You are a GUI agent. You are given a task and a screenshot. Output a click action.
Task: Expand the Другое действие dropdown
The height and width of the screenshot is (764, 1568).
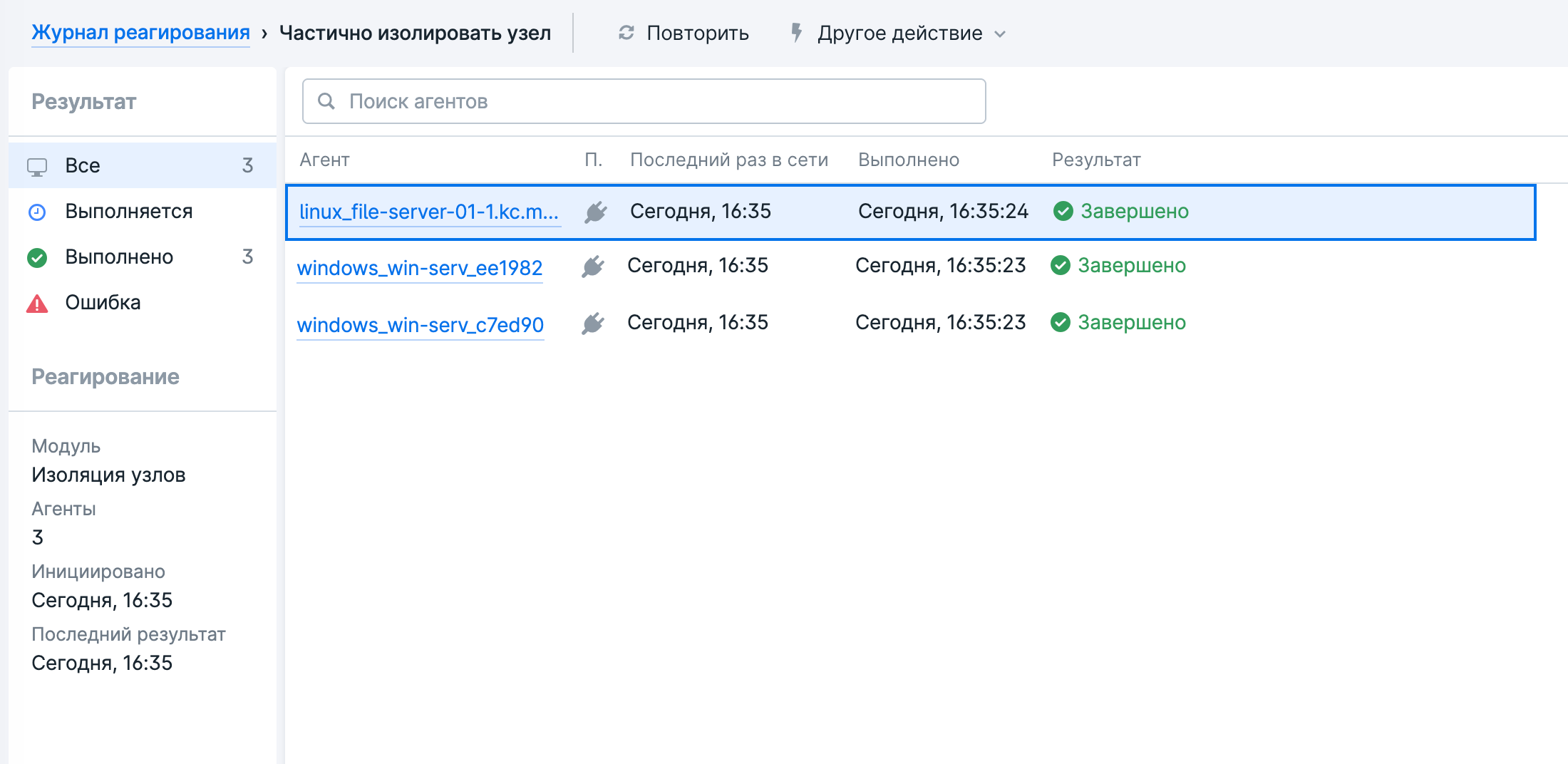point(899,33)
